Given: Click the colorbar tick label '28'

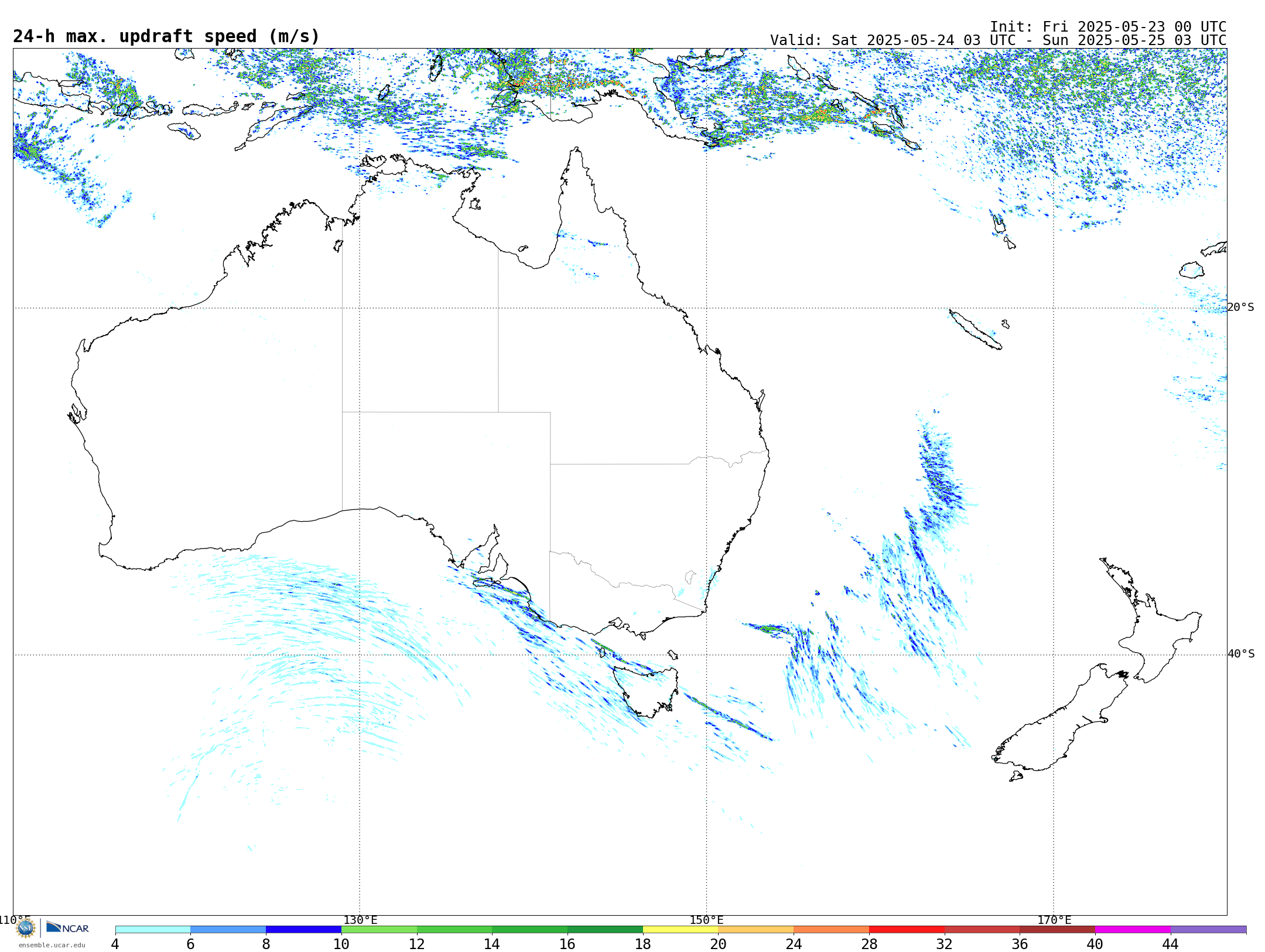Looking at the screenshot, I should pyautogui.click(x=870, y=944).
